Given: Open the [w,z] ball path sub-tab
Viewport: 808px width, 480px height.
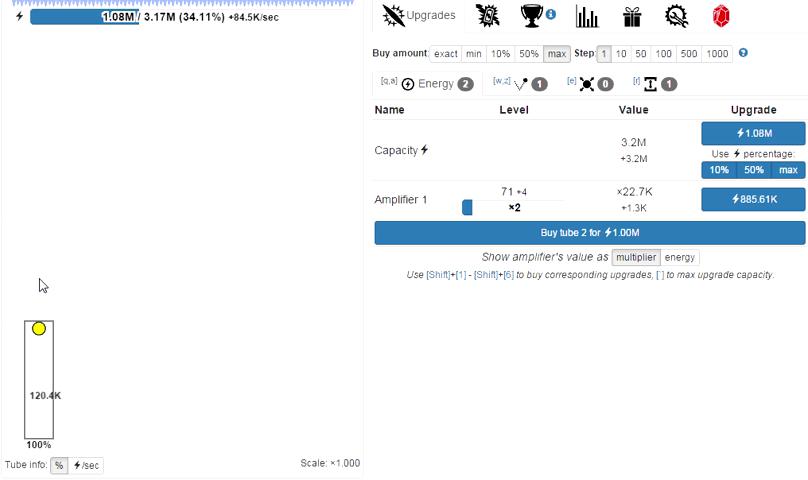Looking at the screenshot, I should tap(520, 84).
